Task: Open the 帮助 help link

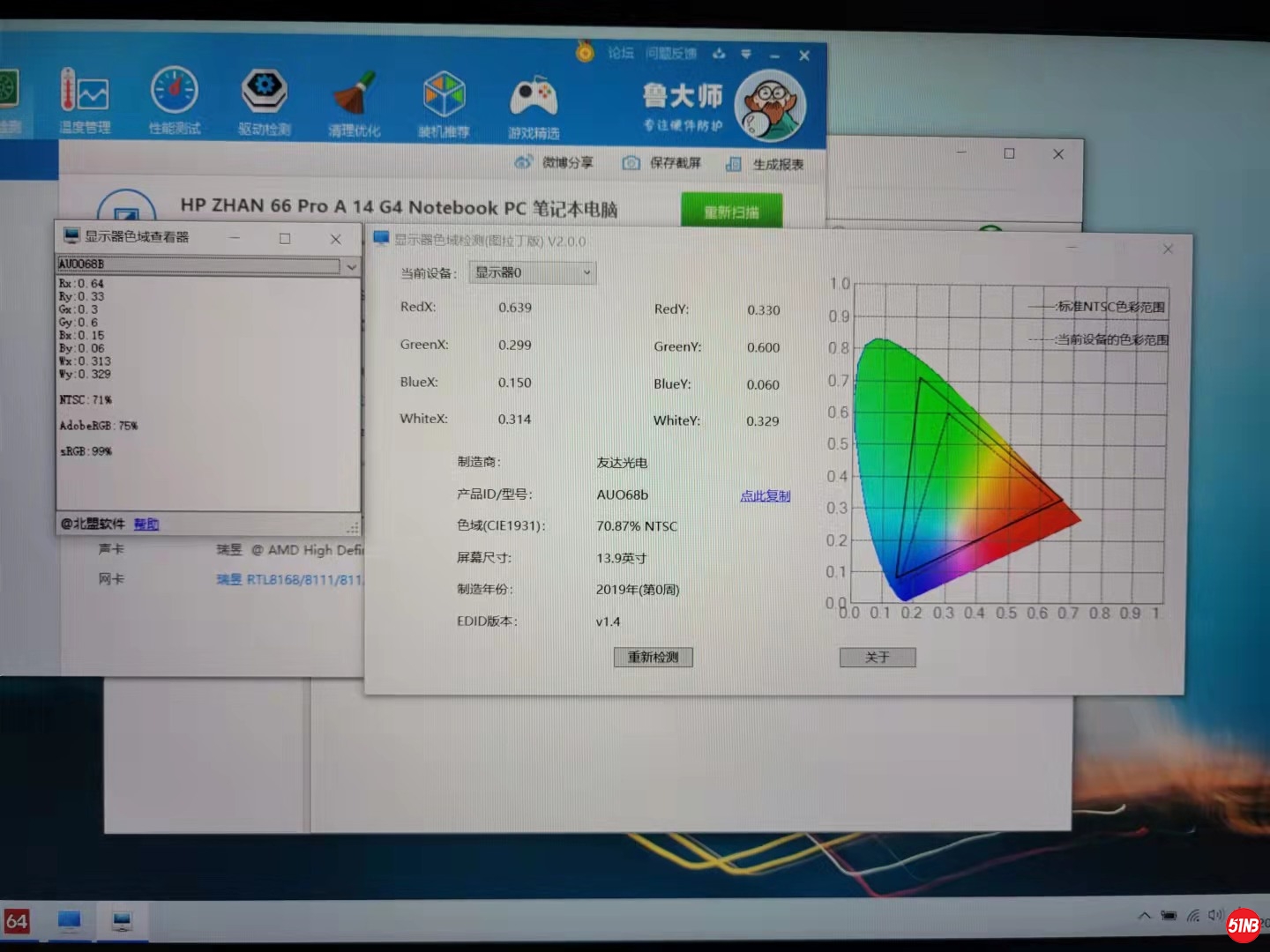Action: coord(146,524)
